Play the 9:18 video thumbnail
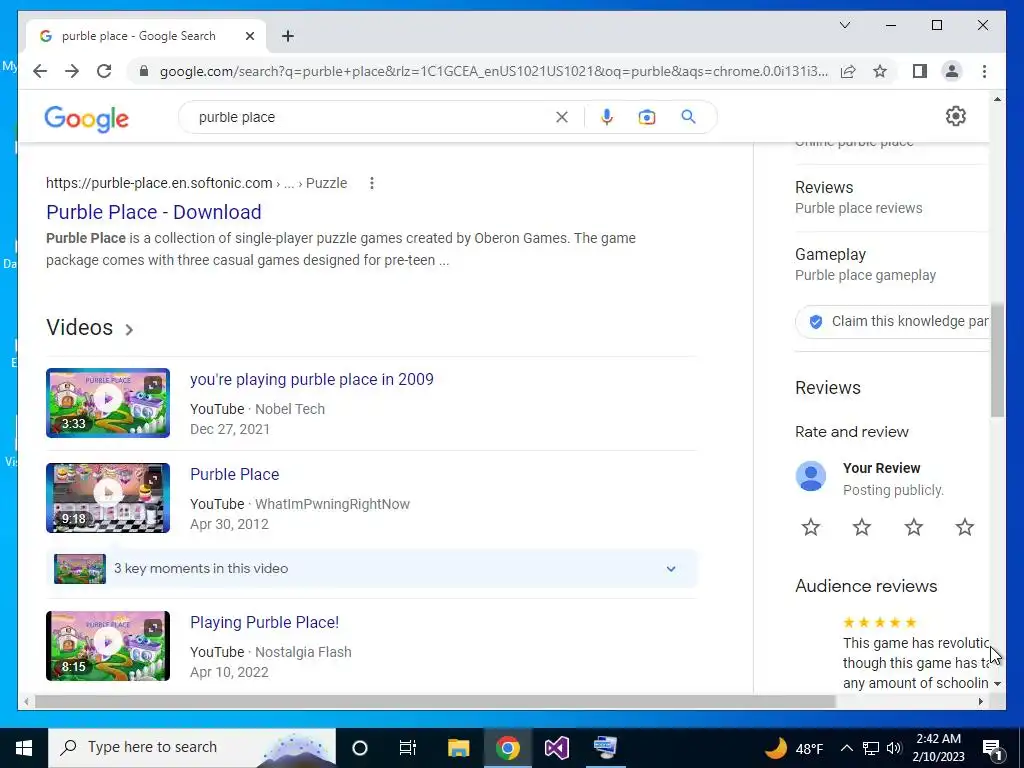This screenshot has height=768, width=1024. (108, 498)
